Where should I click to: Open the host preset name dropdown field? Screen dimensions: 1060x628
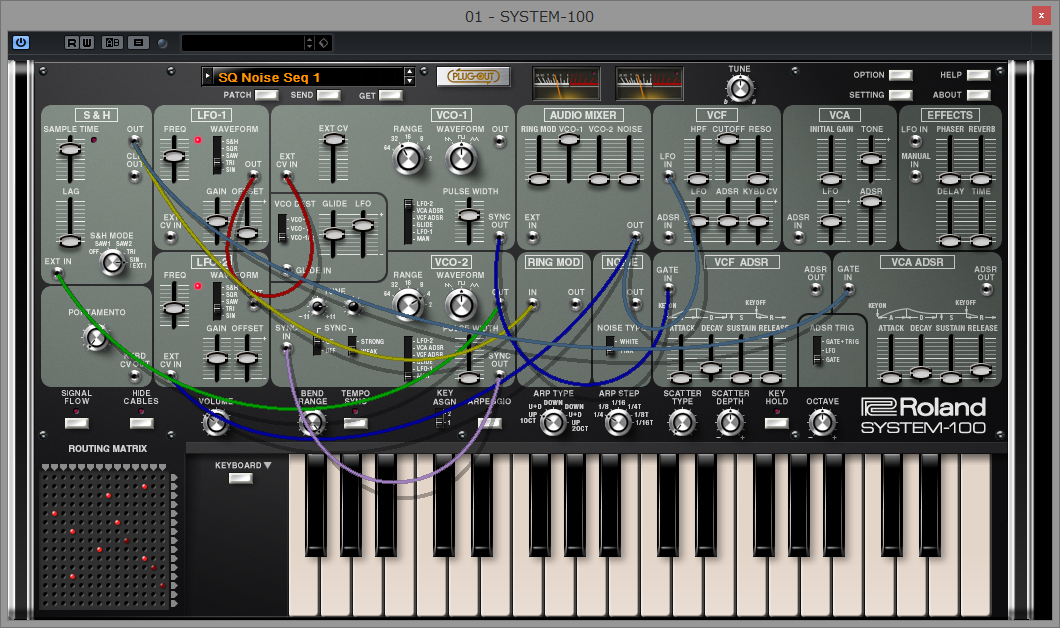pos(242,43)
